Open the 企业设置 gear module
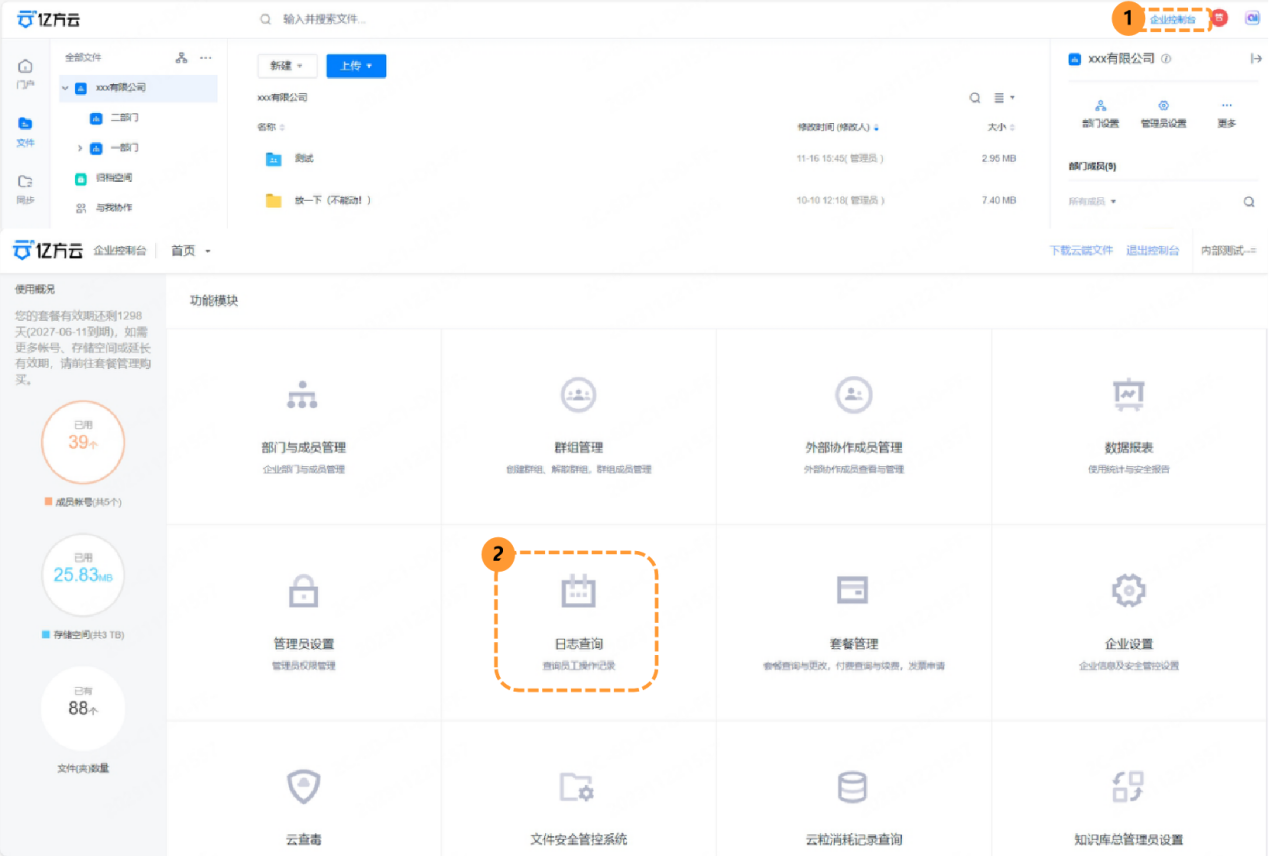The image size is (1269, 856). (x=1129, y=623)
